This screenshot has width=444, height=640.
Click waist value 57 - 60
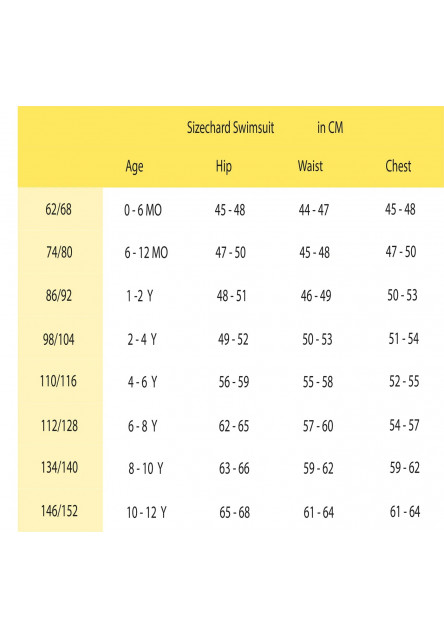(318, 426)
